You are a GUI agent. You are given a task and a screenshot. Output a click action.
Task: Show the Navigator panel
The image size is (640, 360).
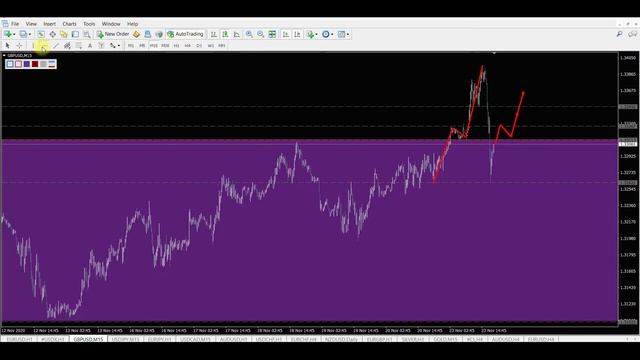[x=64, y=34]
